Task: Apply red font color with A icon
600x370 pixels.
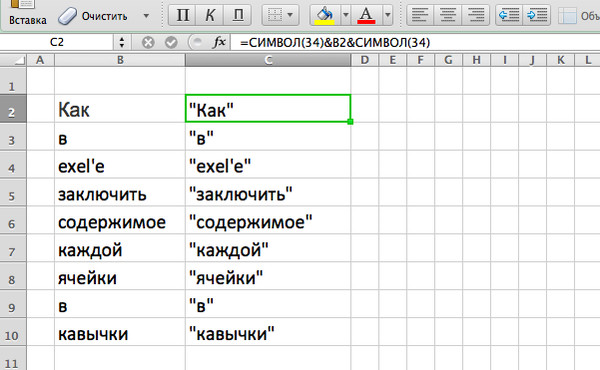Action: click(x=366, y=15)
